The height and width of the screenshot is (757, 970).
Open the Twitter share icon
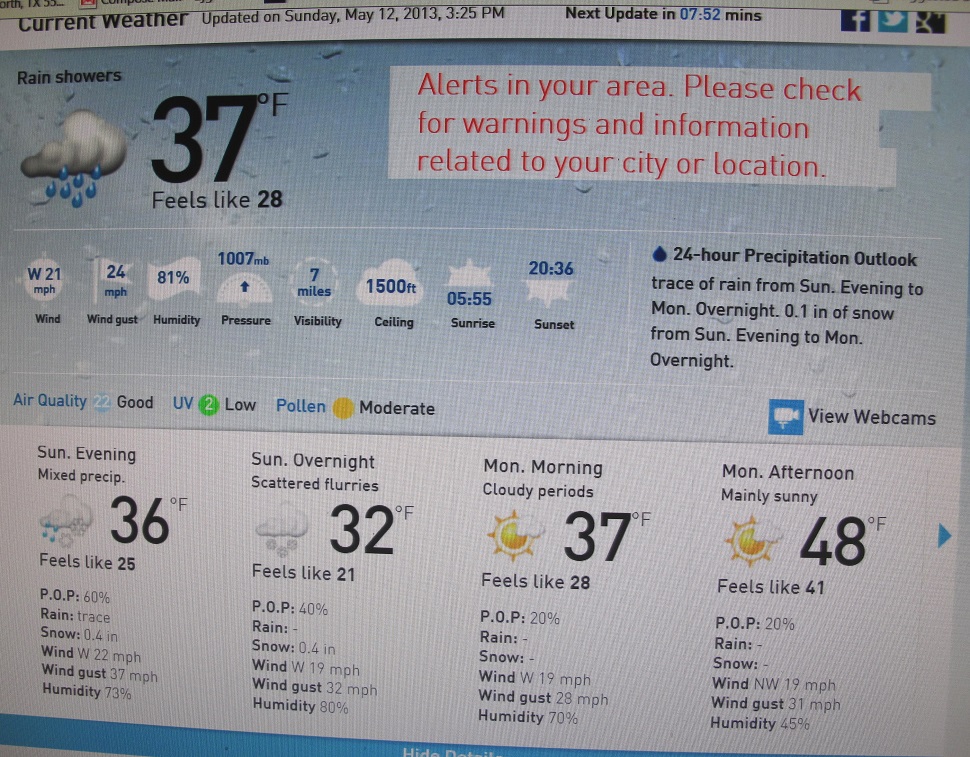[x=892, y=20]
